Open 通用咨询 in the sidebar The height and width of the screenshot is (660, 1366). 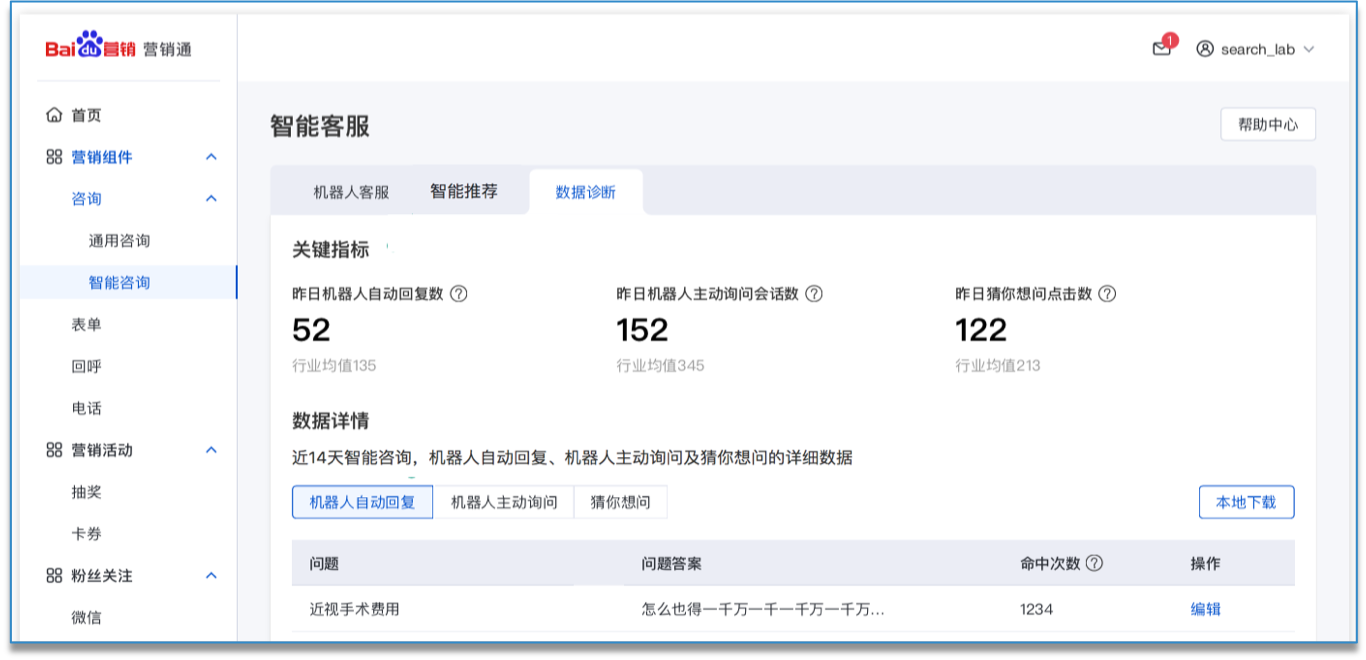coord(119,241)
